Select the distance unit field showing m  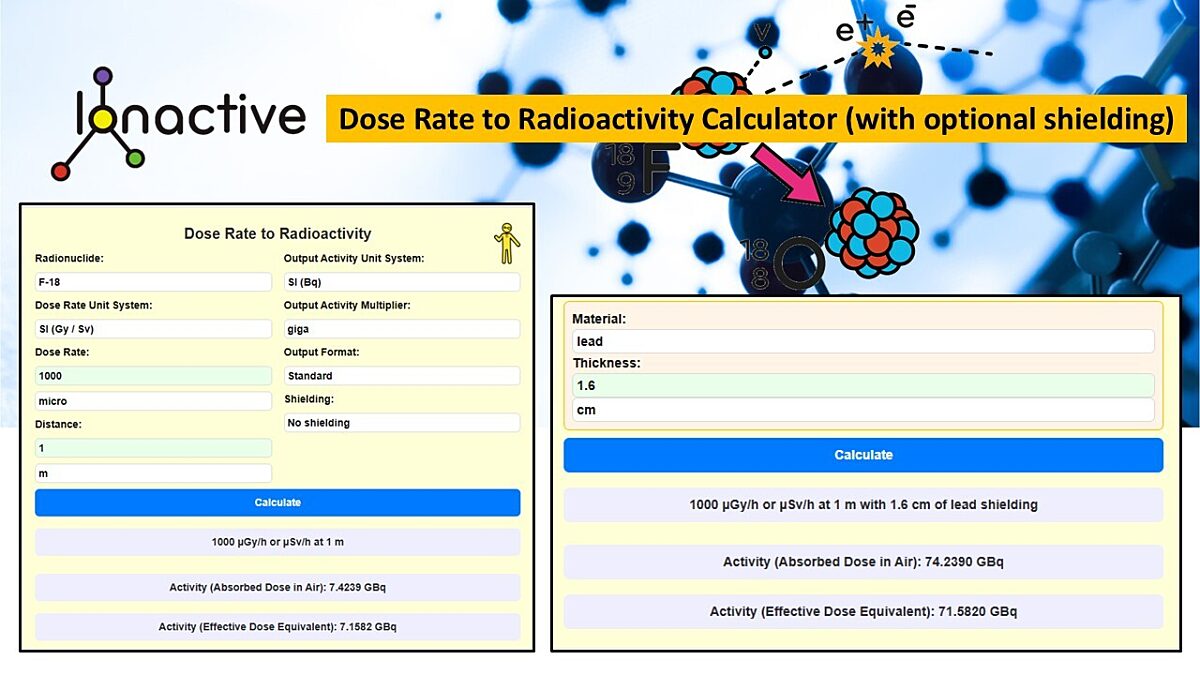[152, 472]
